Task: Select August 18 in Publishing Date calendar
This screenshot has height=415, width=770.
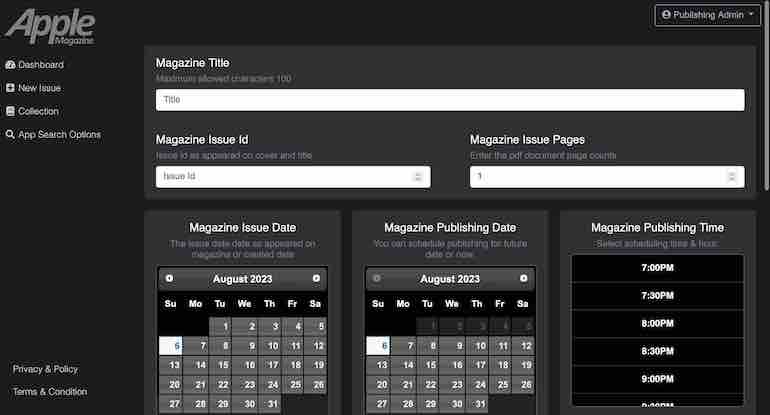Action: pos(501,365)
